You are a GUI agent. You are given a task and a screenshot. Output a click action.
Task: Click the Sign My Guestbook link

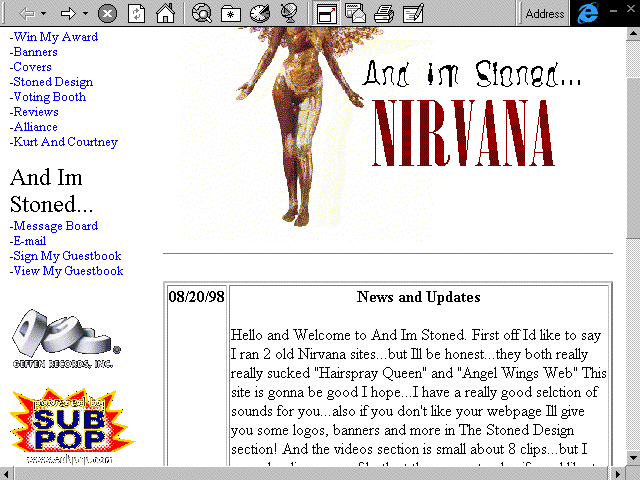point(67,256)
